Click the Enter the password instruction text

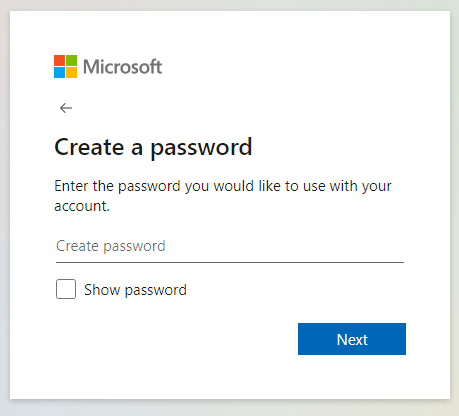pyautogui.click(x=223, y=196)
